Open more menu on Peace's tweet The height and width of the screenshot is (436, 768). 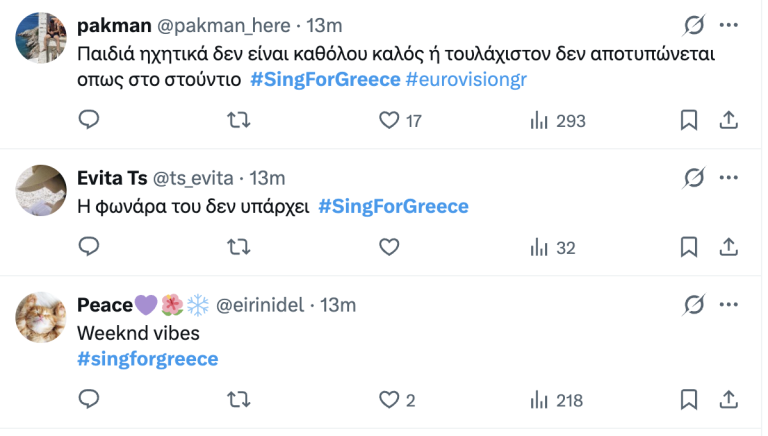[x=730, y=304]
